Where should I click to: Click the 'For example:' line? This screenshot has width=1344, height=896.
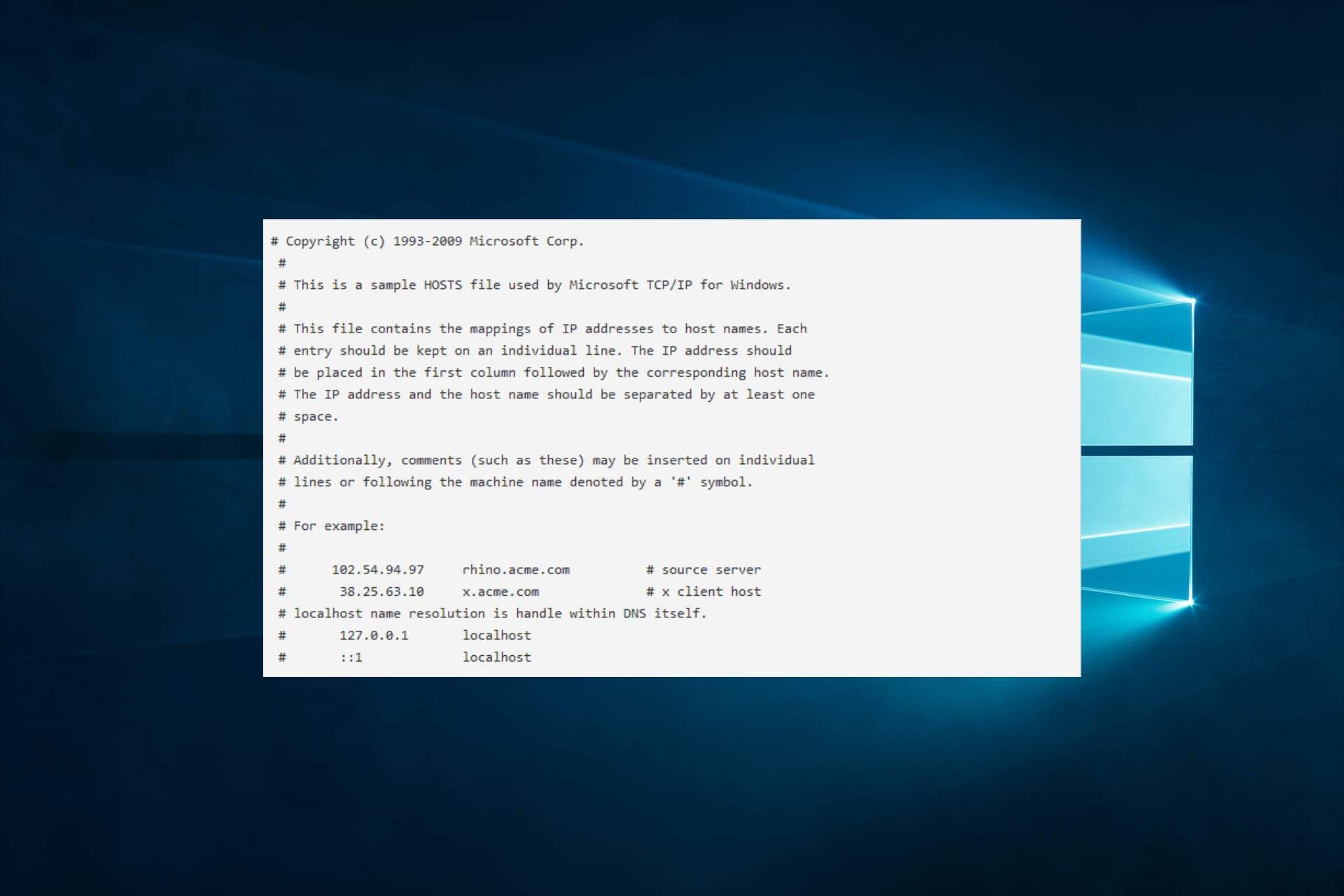click(331, 526)
